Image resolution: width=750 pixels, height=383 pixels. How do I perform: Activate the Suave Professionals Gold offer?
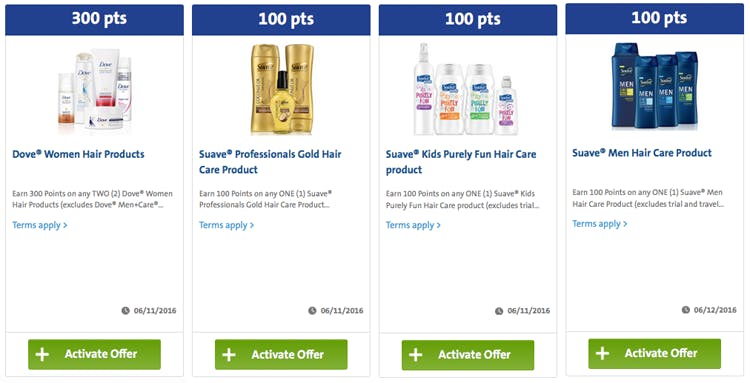281,355
